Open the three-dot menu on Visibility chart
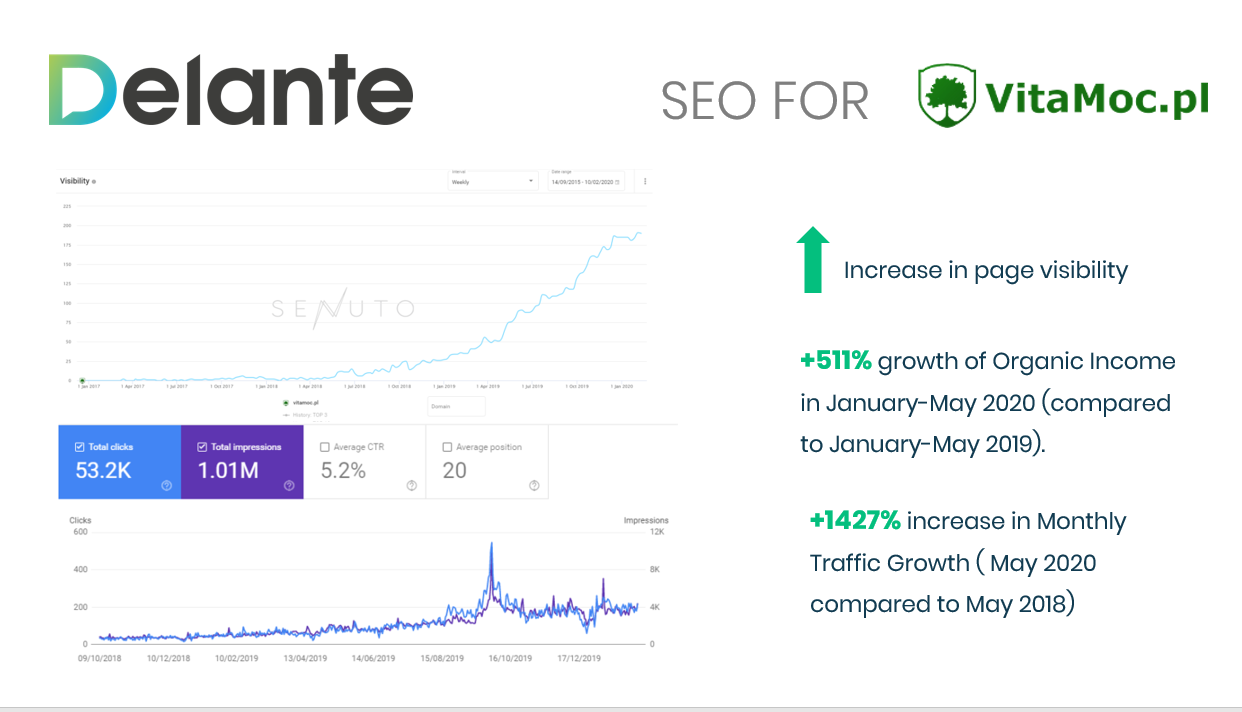Viewport: 1242px width, 712px height. 645,181
